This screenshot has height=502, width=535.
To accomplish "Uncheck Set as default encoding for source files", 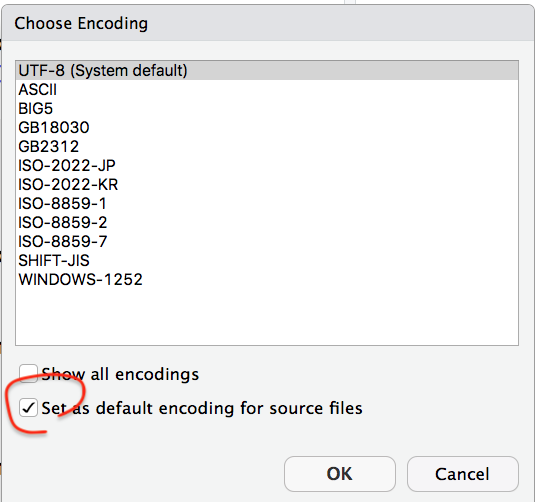I will click(x=28, y=407).
